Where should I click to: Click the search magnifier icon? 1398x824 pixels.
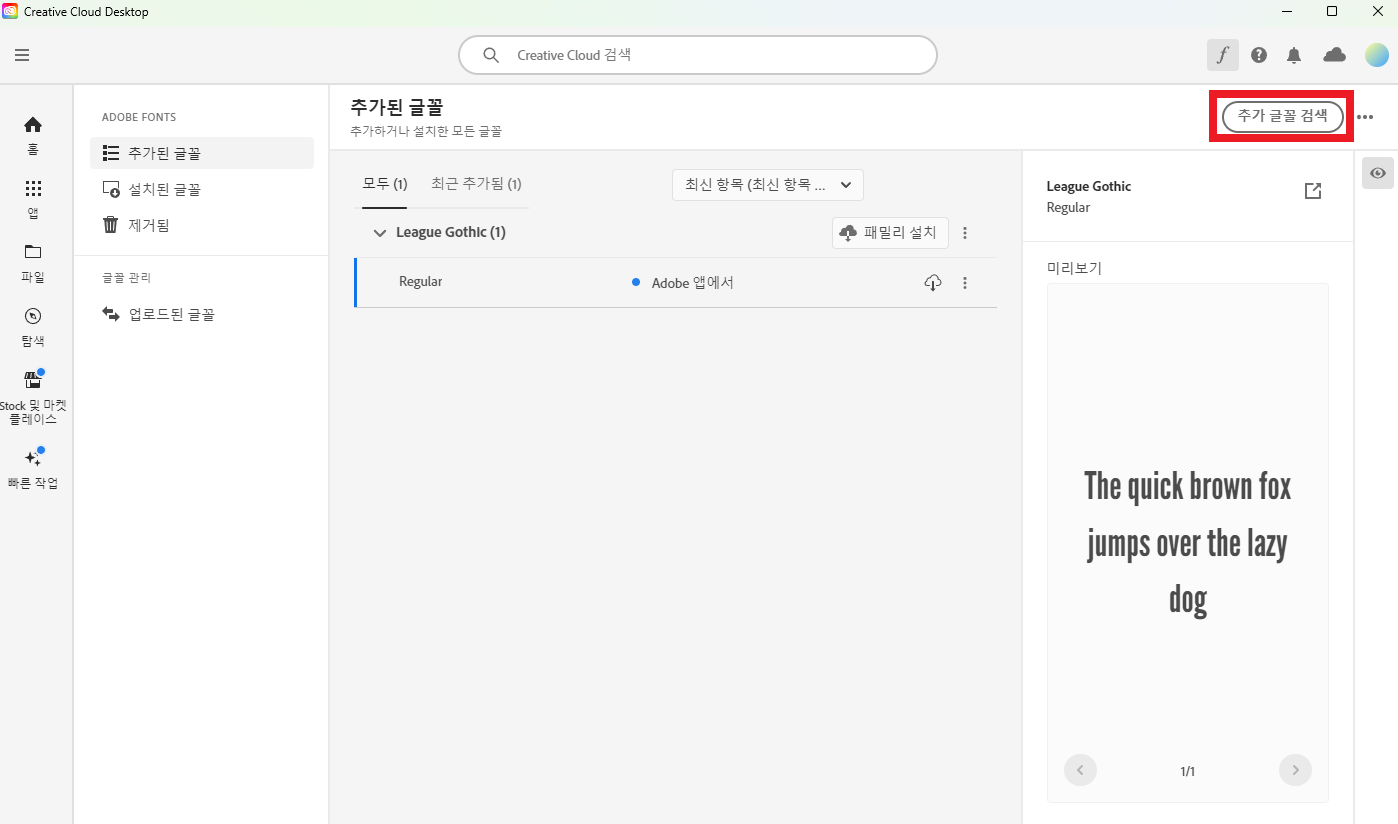click(x=491, y=55)
